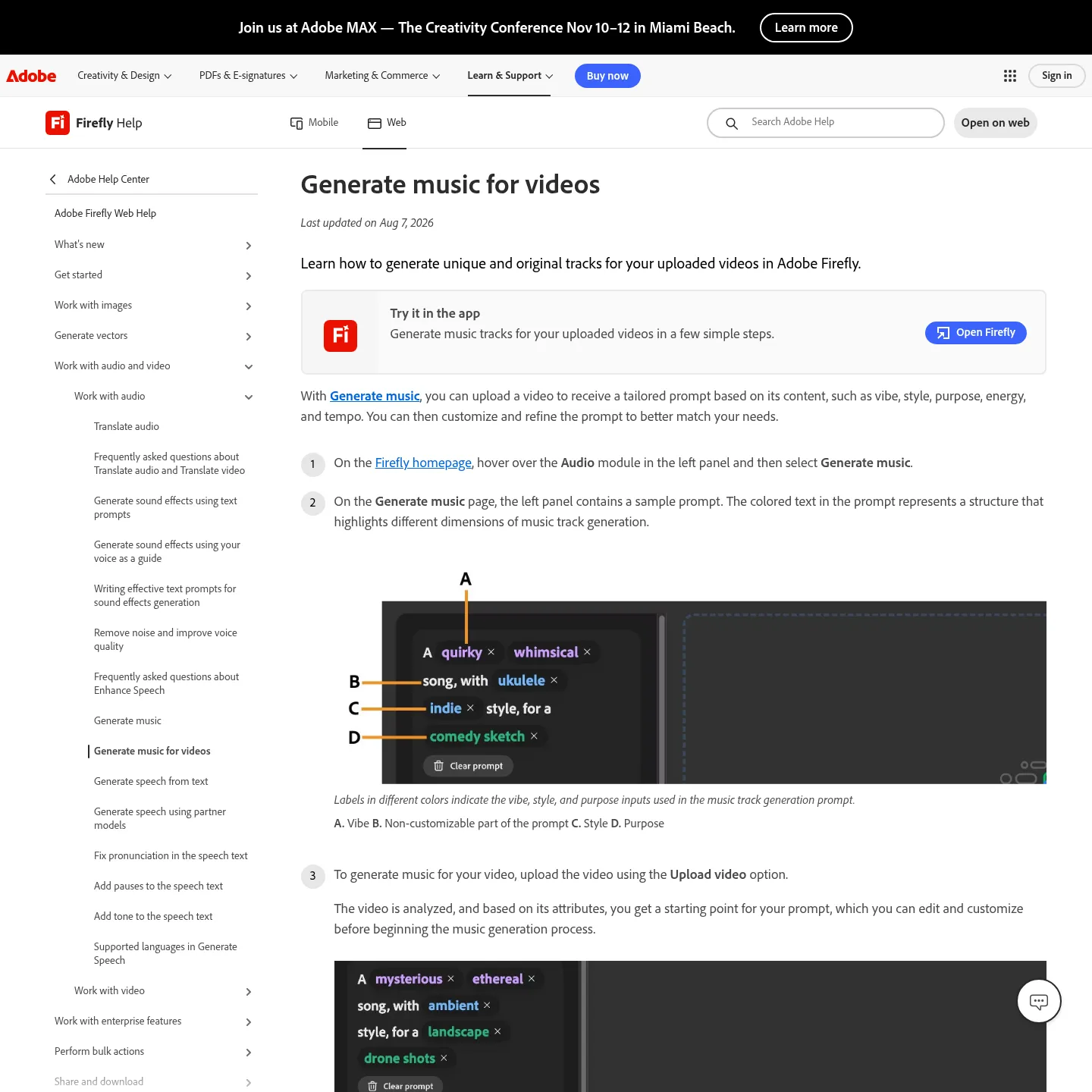Screen dimensions: 1092x1092
Task: Open Add pauses to the speech text
Action: [158, 886]
